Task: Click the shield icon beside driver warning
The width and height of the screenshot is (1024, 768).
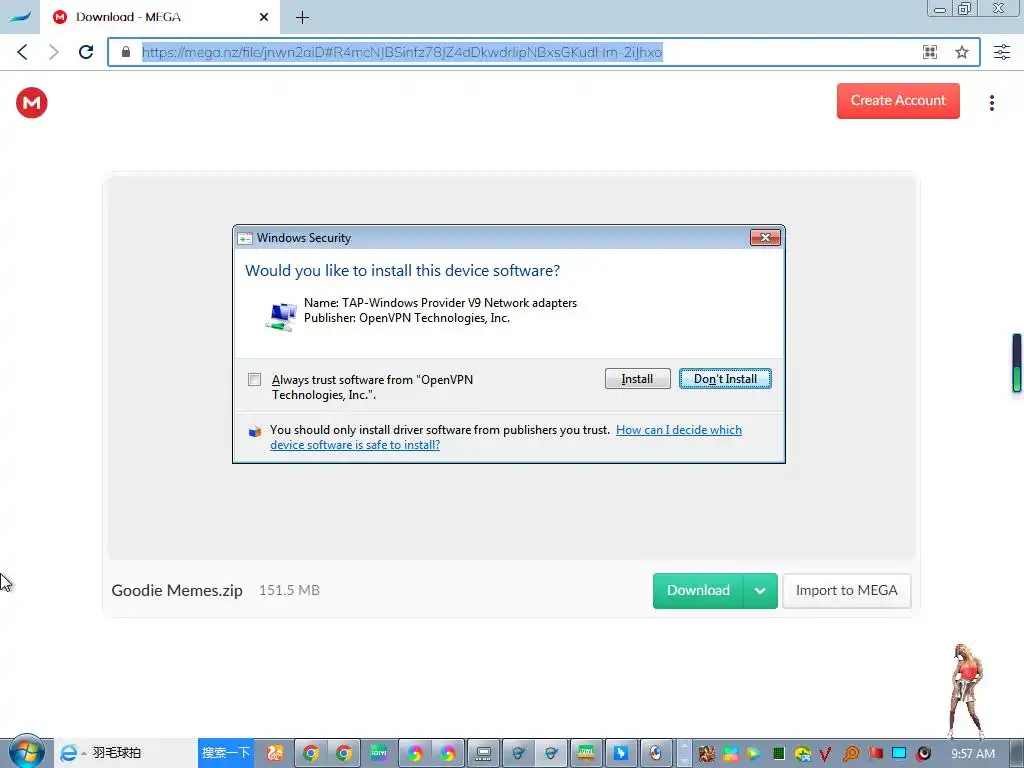Action: click(x=255, y=431)
